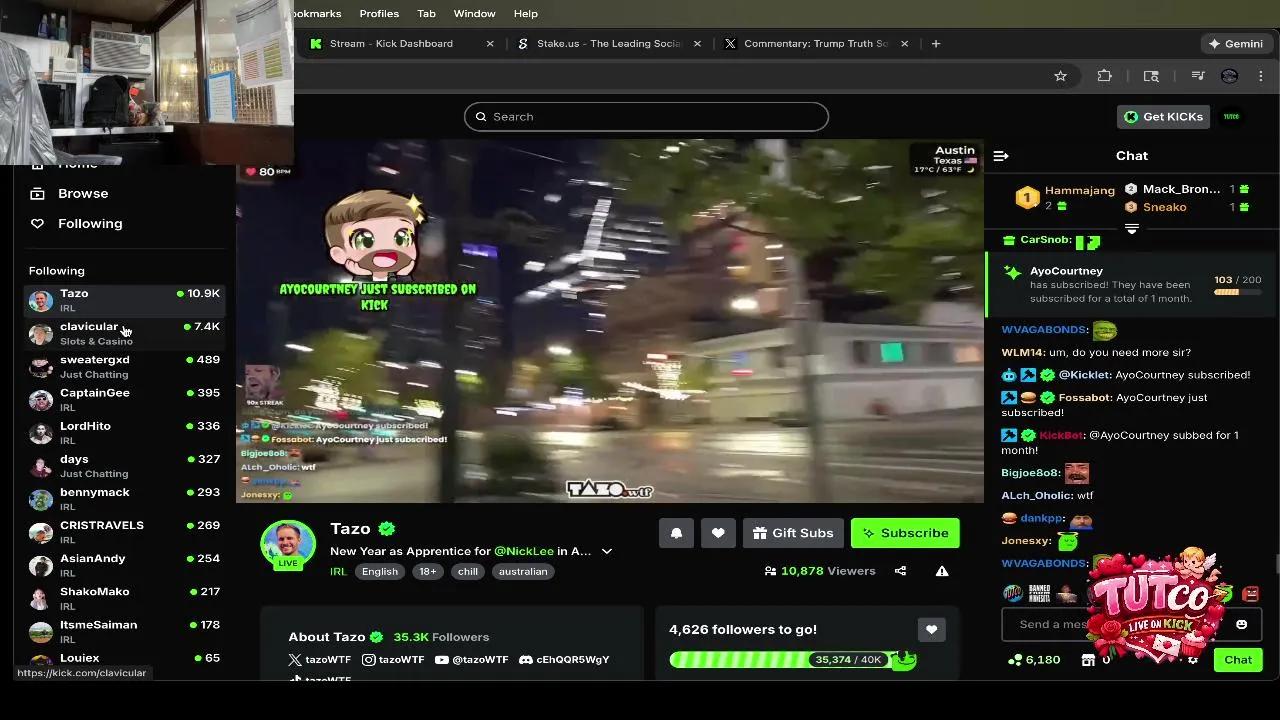Expand the stream title with chevron
Screen dimensions: 1280x720
coord(606,551)
